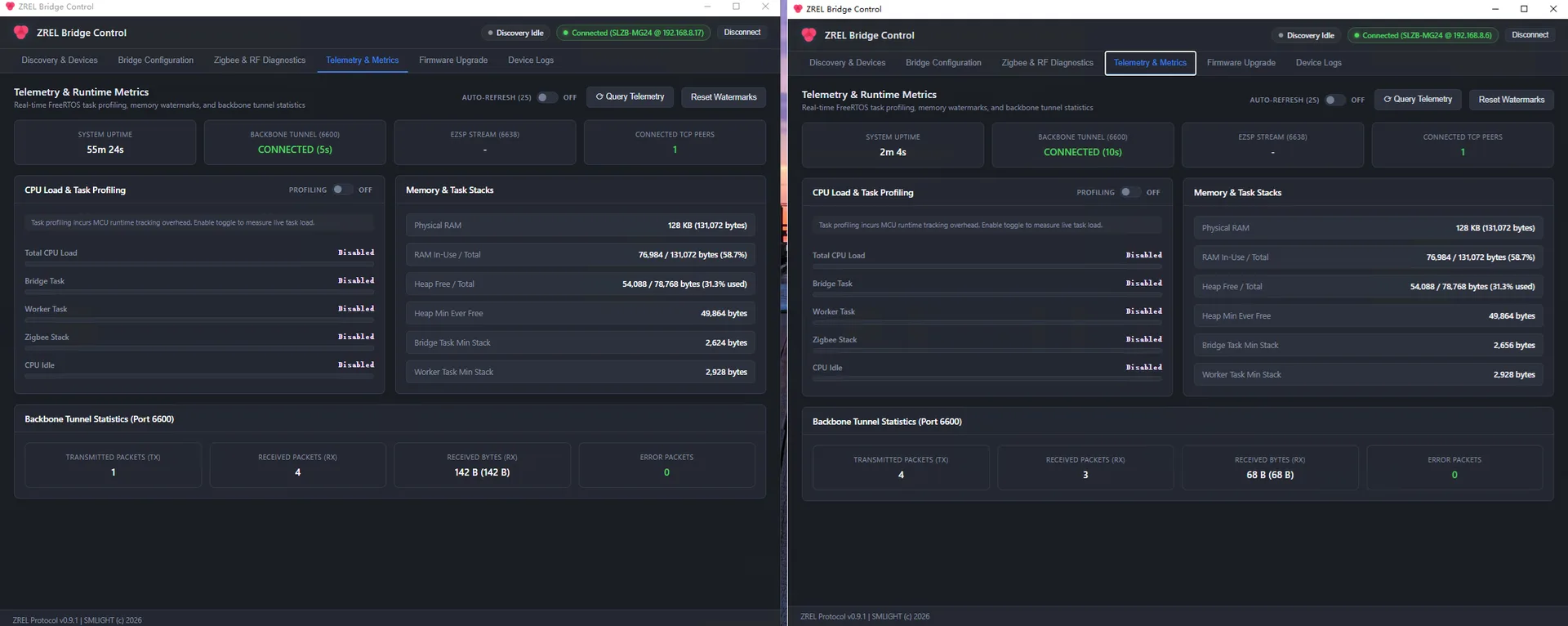Viewport: 1568px width, 626px height.
Task: Open Discovery & Devices tab in left window
Action: pyautogui.click(x=60, y=60)
